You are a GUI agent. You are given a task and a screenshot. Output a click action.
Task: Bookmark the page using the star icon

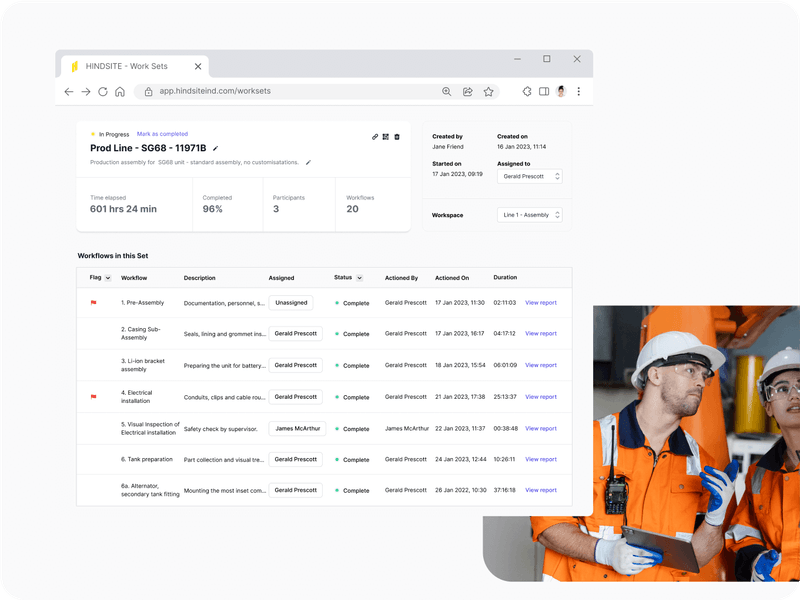489,91
